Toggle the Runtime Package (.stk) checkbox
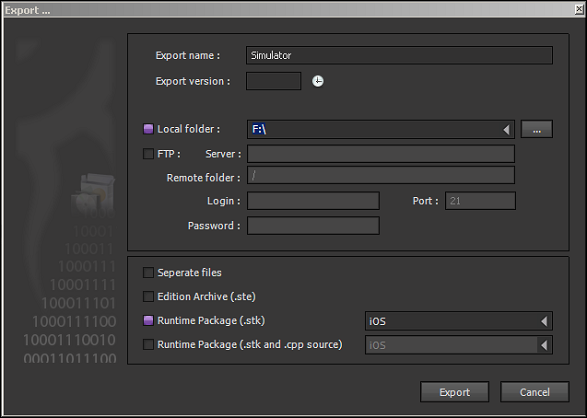 [148, 320]
